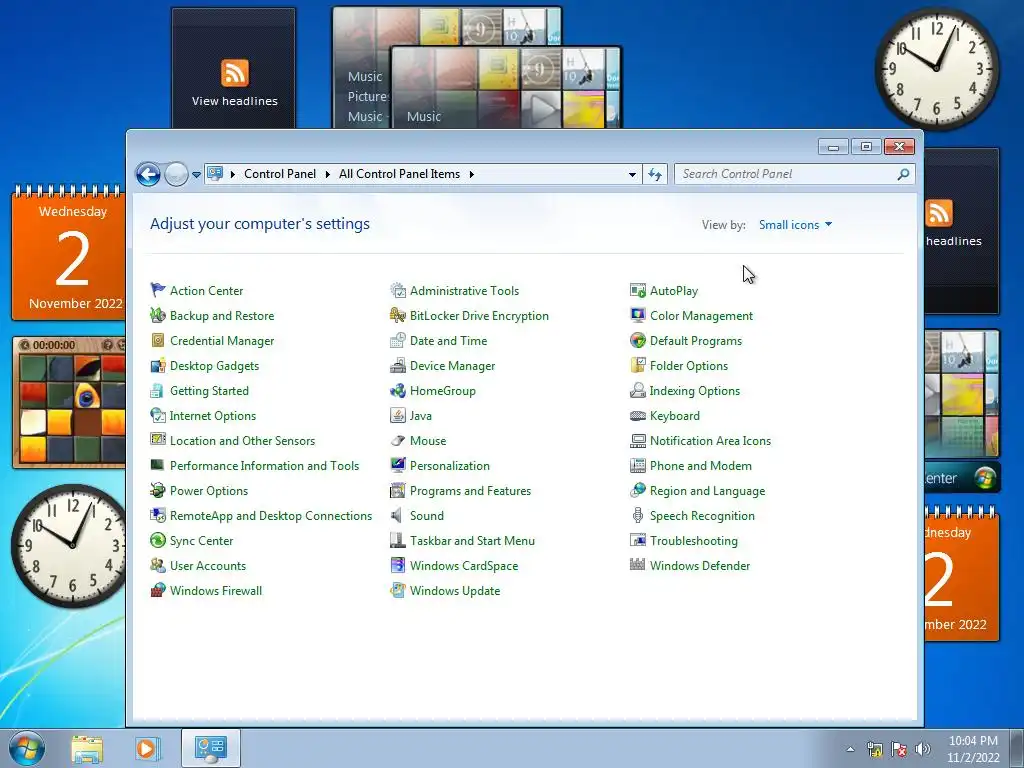Click the AutoPlay icon

(x=637, y=290)
